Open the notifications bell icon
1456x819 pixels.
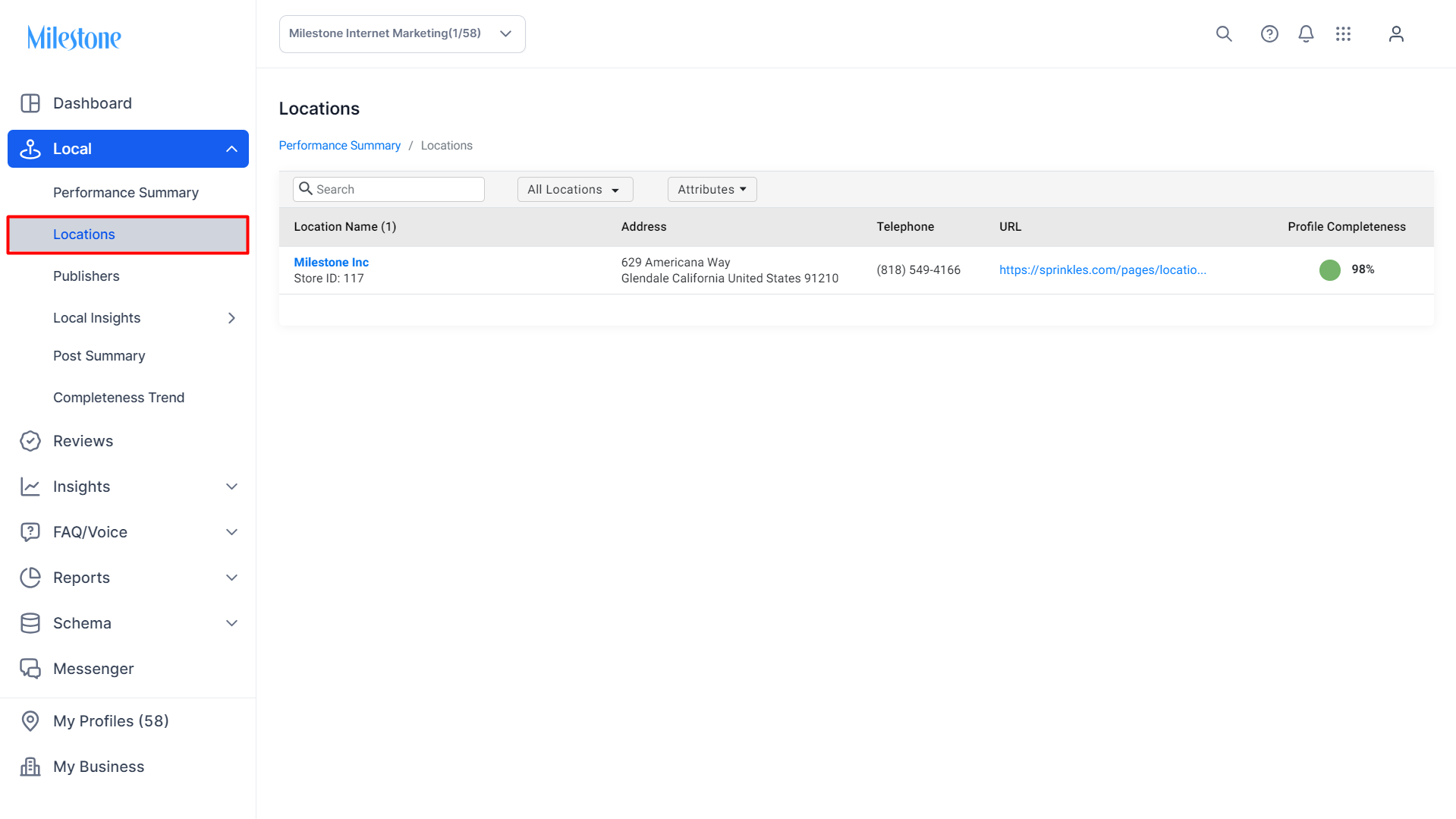(1306, 34)
